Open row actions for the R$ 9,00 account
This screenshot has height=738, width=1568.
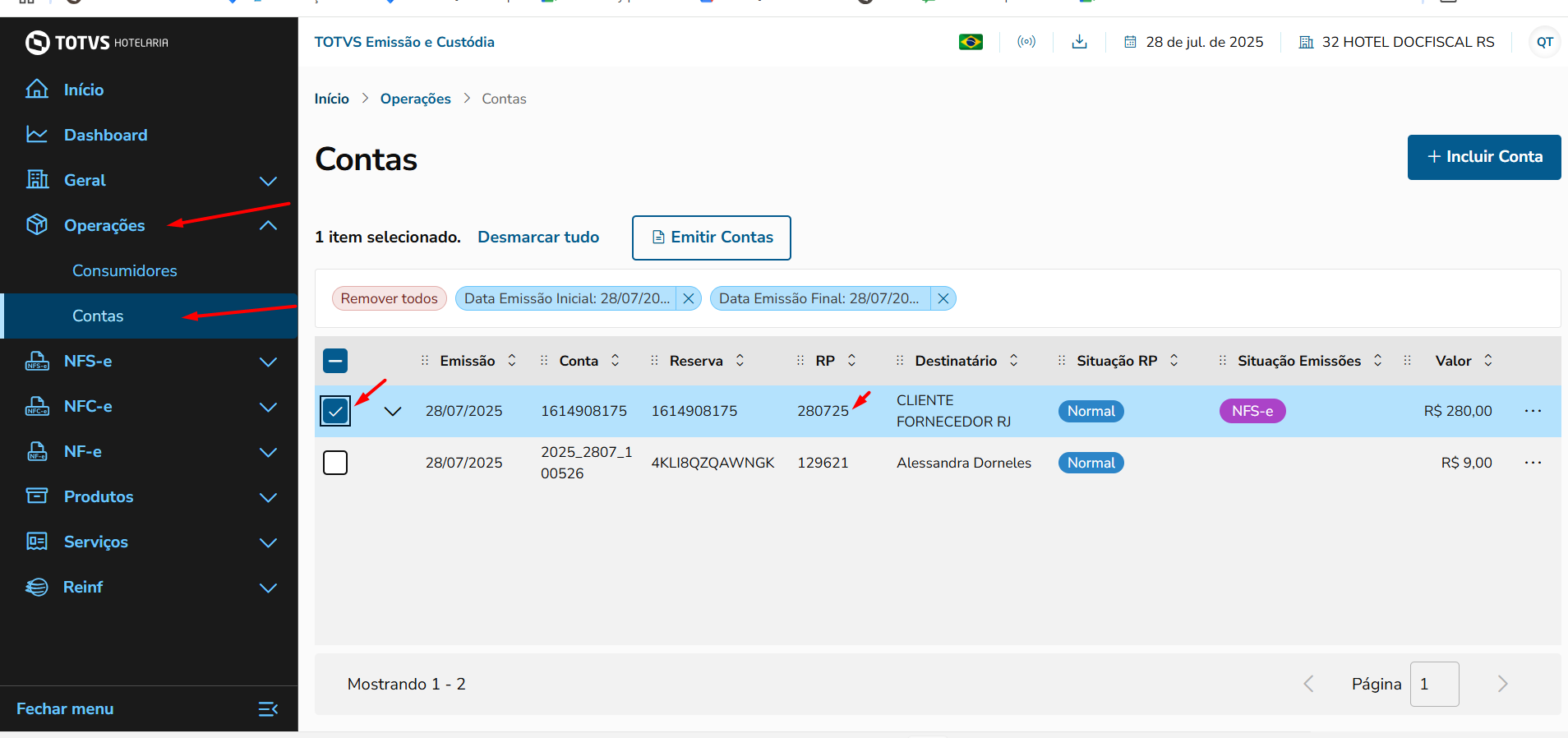1533,463
